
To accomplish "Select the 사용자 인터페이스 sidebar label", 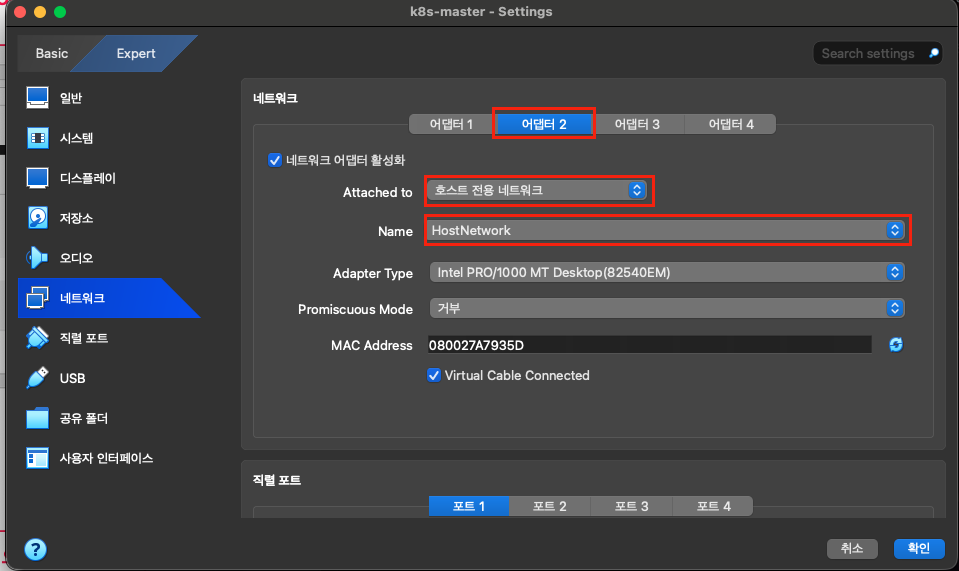I will [x=106, y=458].
